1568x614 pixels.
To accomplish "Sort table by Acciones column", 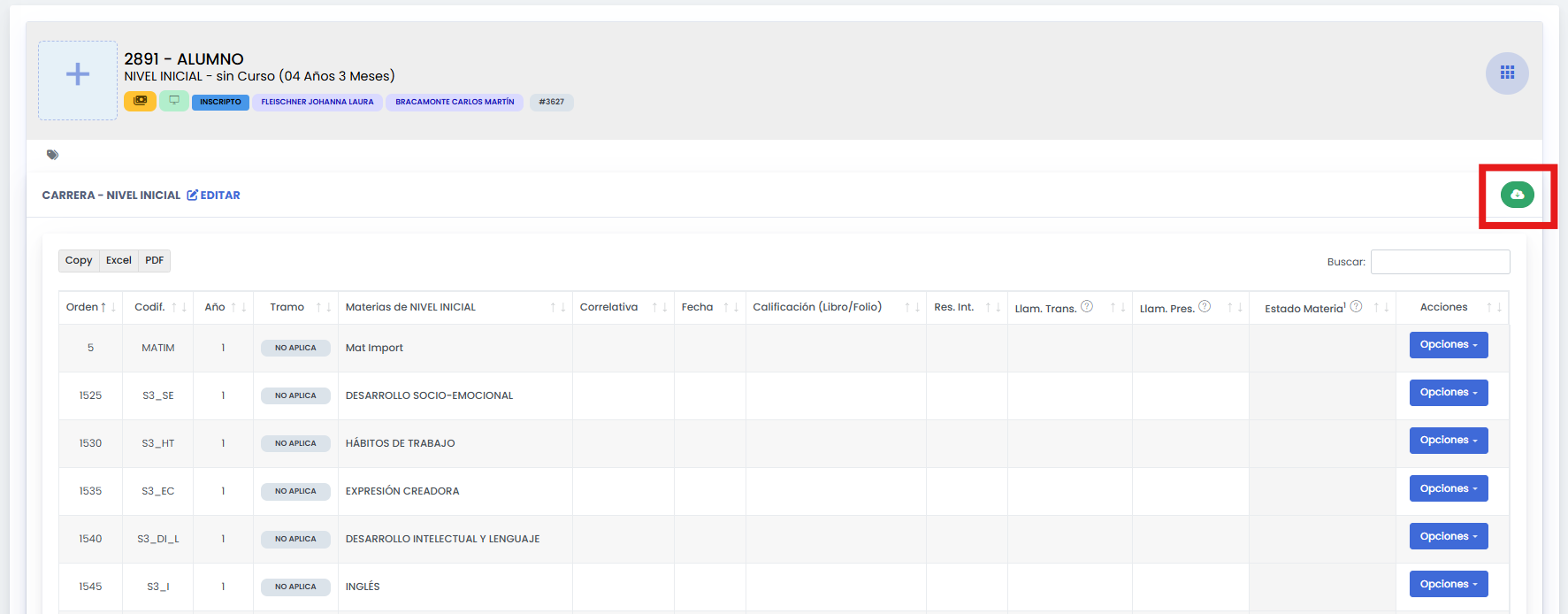I will (1452, 307).
